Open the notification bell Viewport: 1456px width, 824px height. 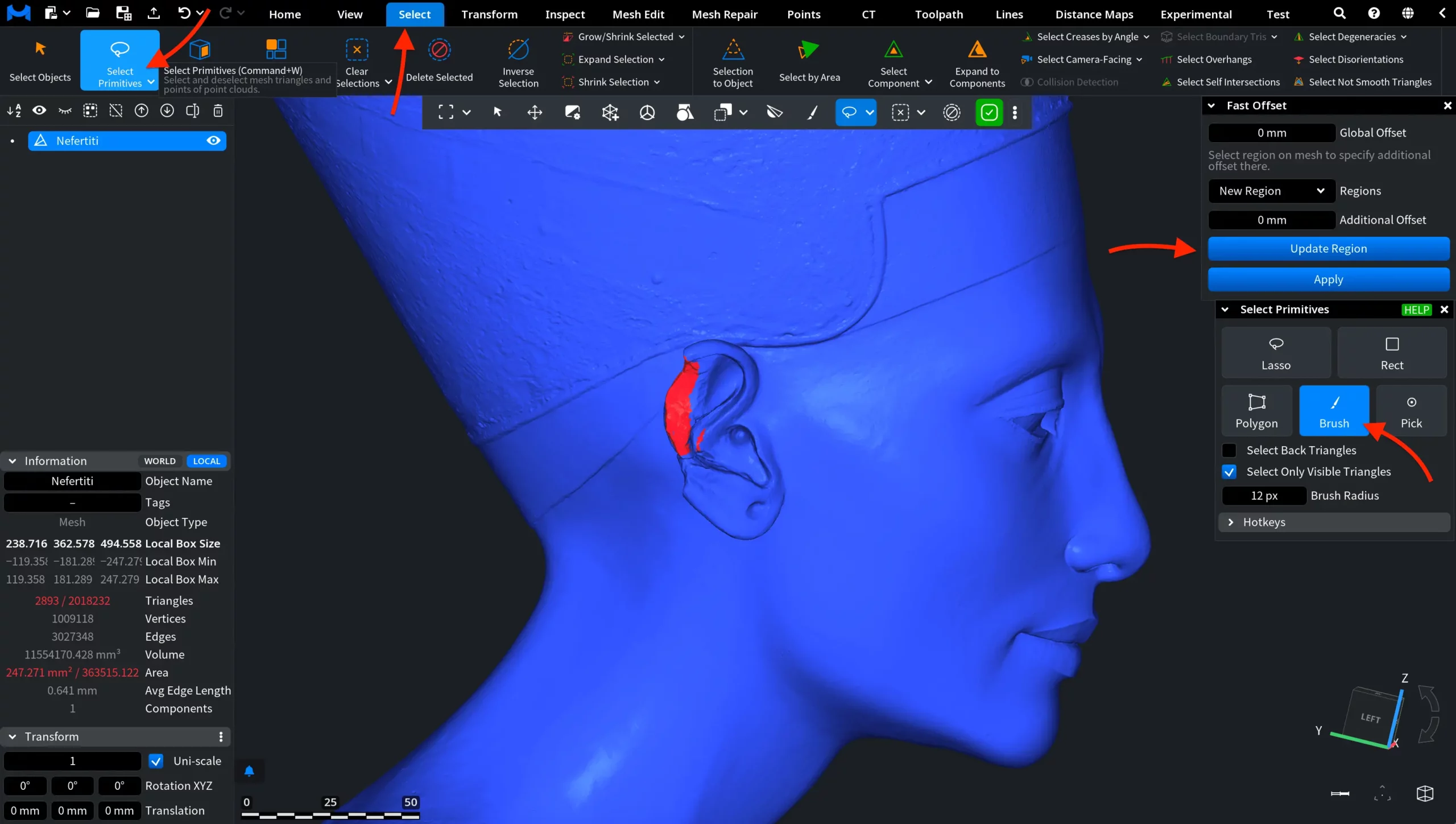(x=249, y=771)
